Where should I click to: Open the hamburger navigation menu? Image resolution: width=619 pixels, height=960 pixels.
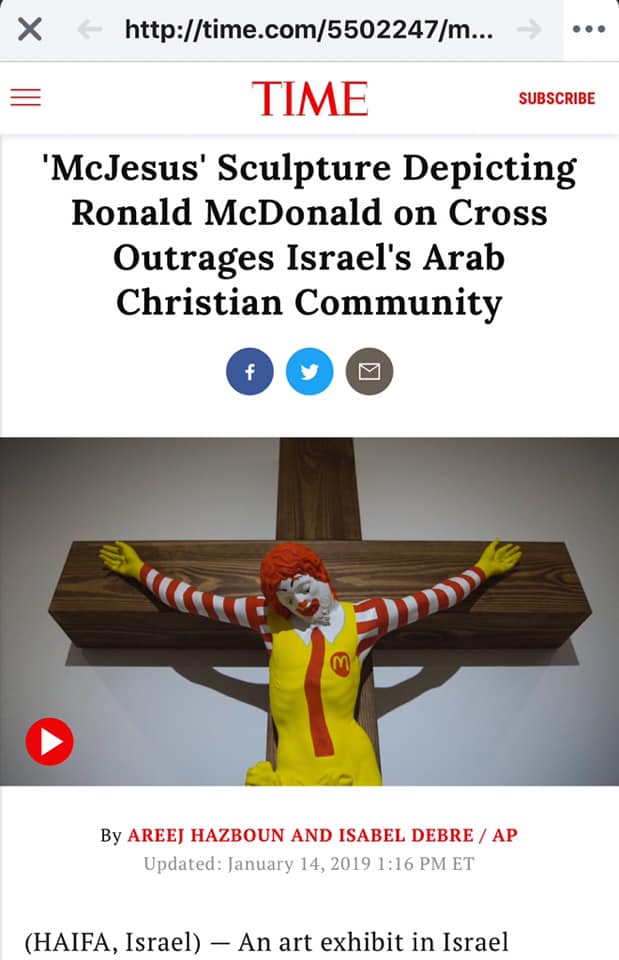26,98
